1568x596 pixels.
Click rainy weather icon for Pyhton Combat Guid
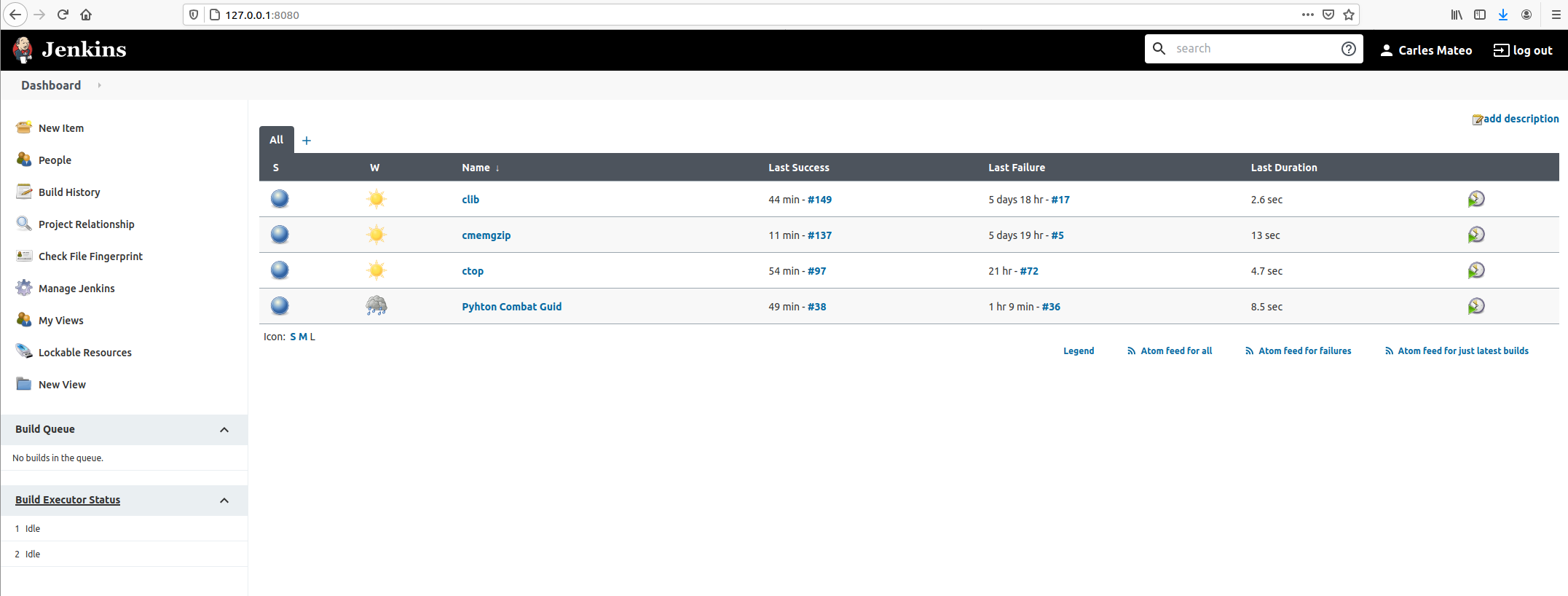click(x=377, y=306)
